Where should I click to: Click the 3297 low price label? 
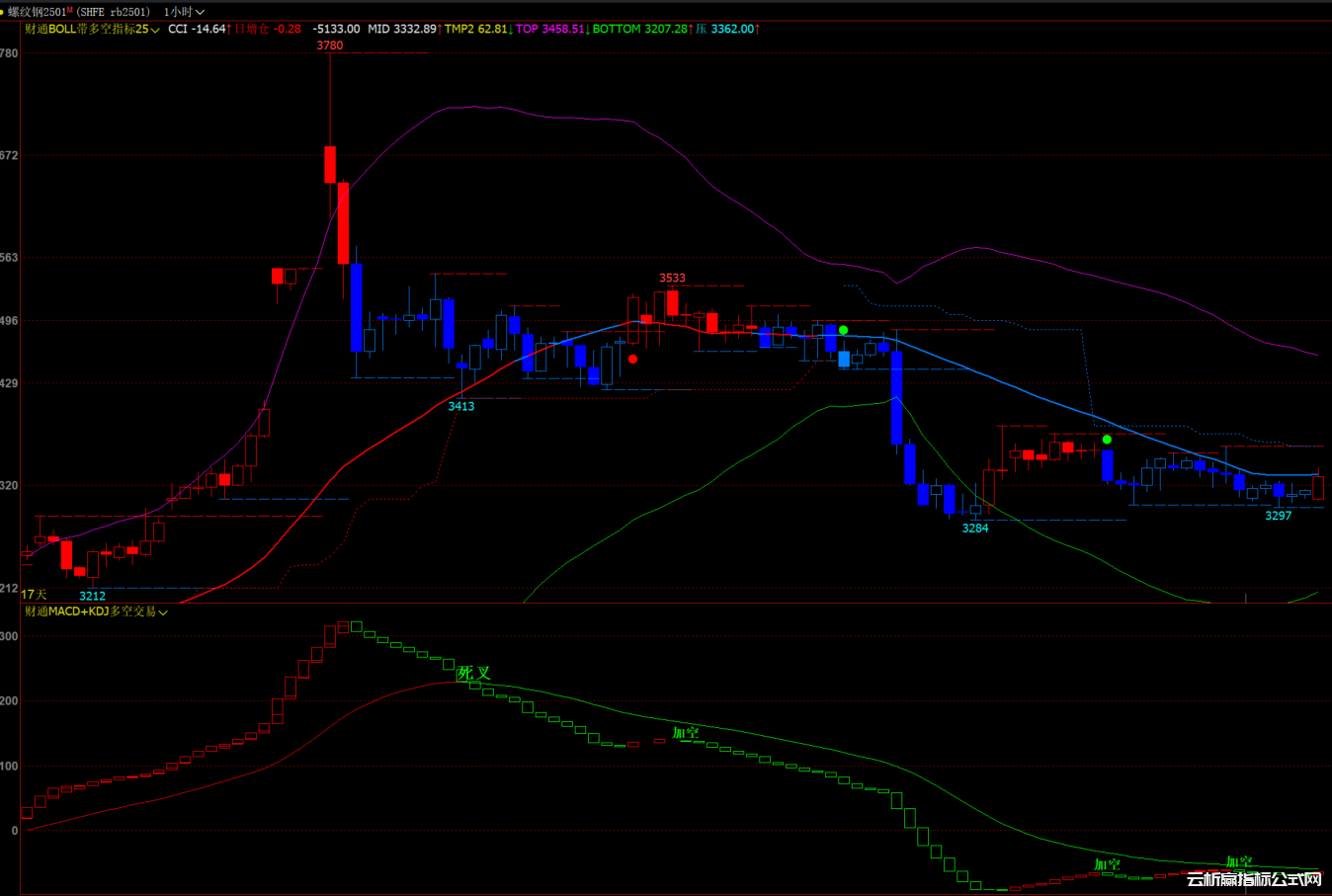(x=1279, y=516)
